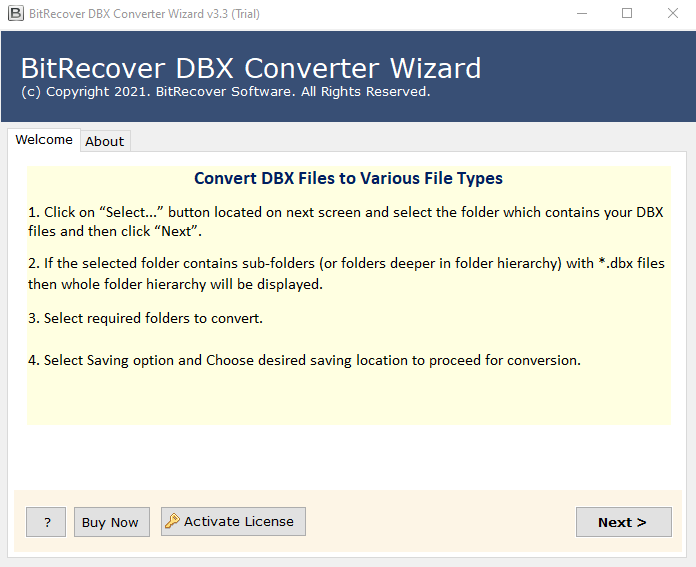Open help with the ? button
Viewport: 696px width, 567px height.
46,522
